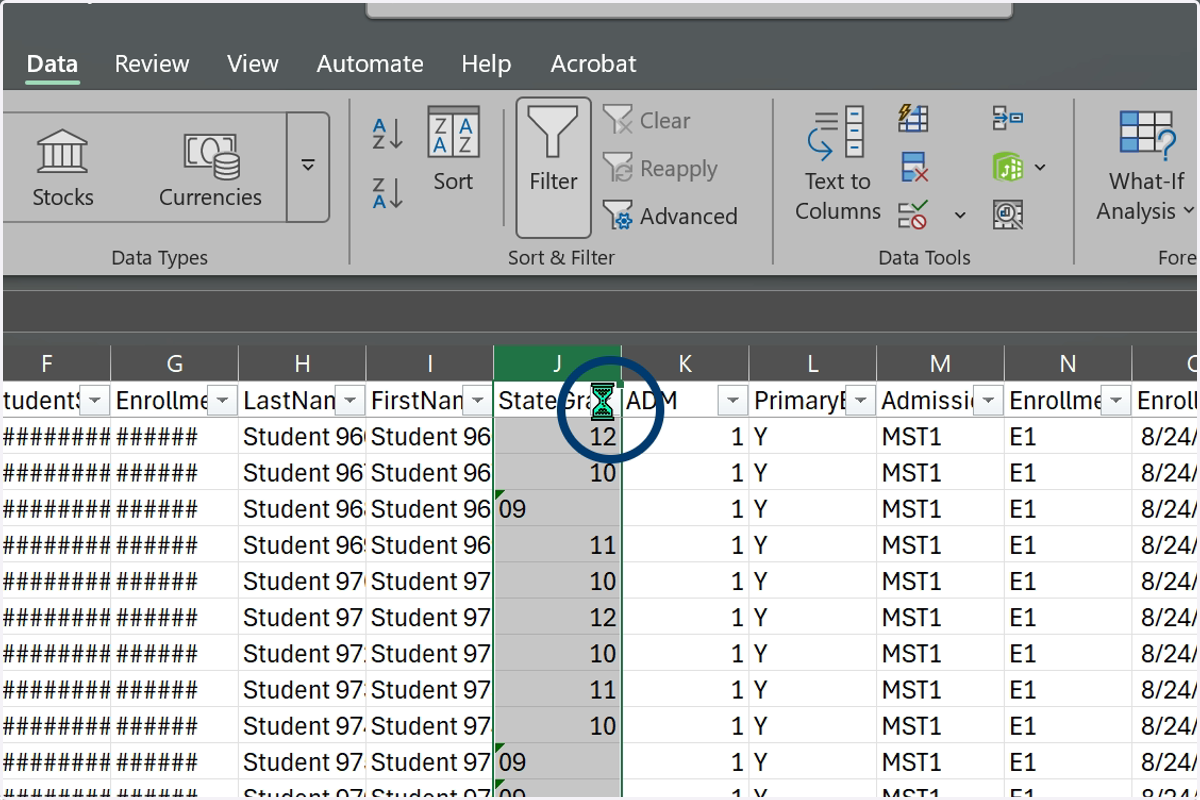This screenshot has width=1200, height=800.
Task: Open the Data Validation dropdown arrow
Action: (960, 215)
